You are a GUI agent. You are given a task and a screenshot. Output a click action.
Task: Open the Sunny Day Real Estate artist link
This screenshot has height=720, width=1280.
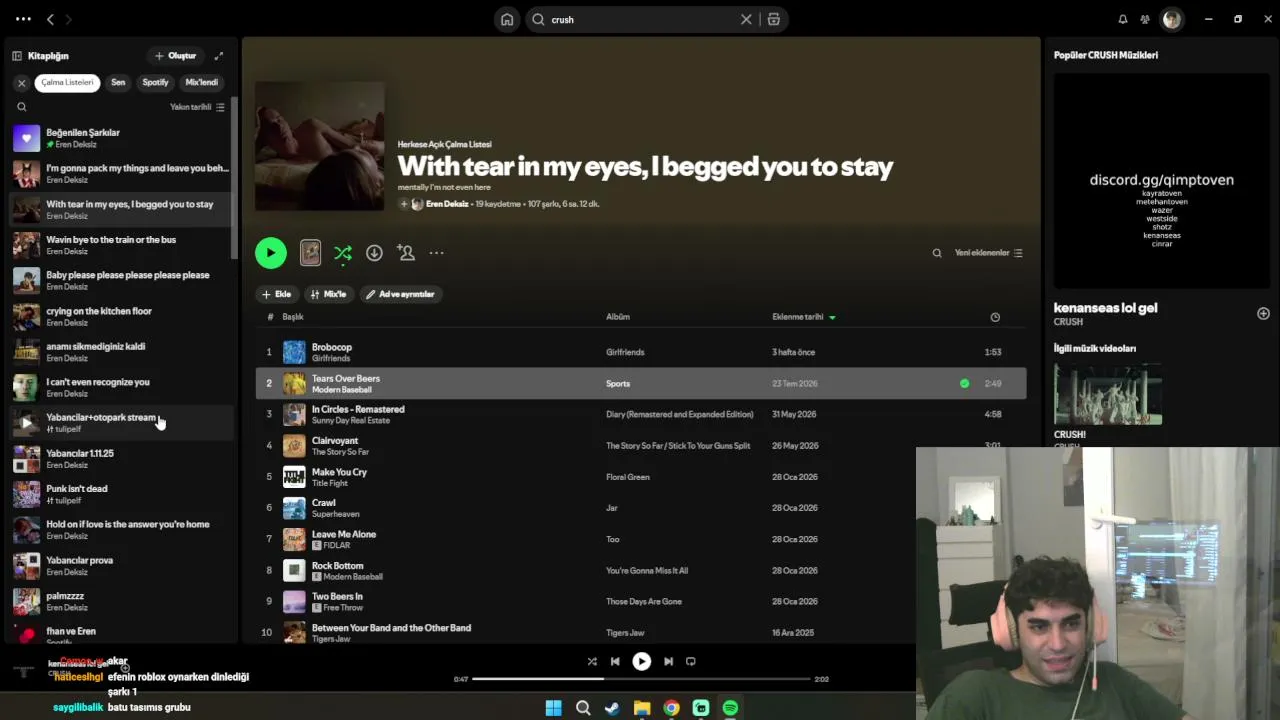351,420
